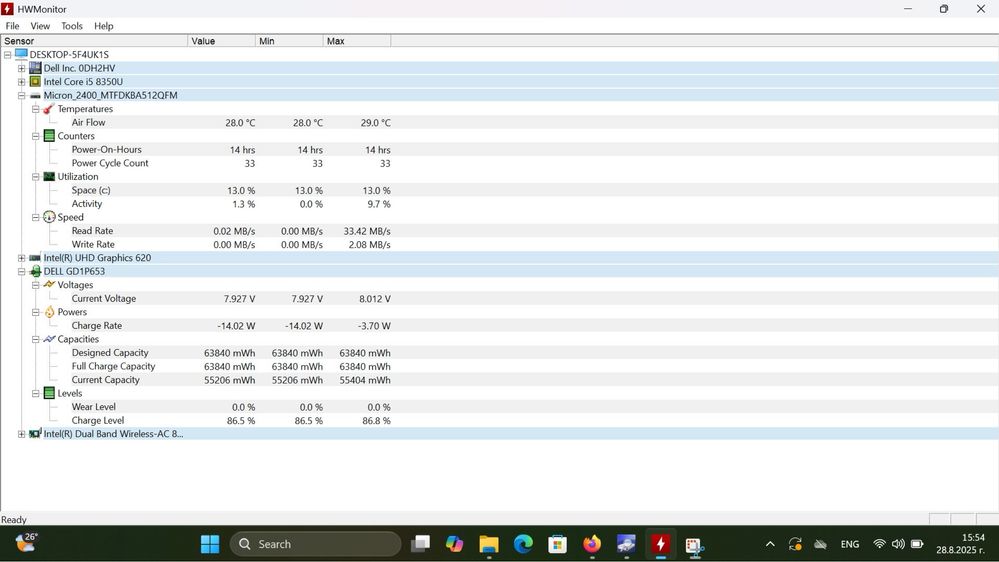Open Microsoft Edge from the taskbar
The height and width of the screenshot is (562, 999).
coord(523,544)
